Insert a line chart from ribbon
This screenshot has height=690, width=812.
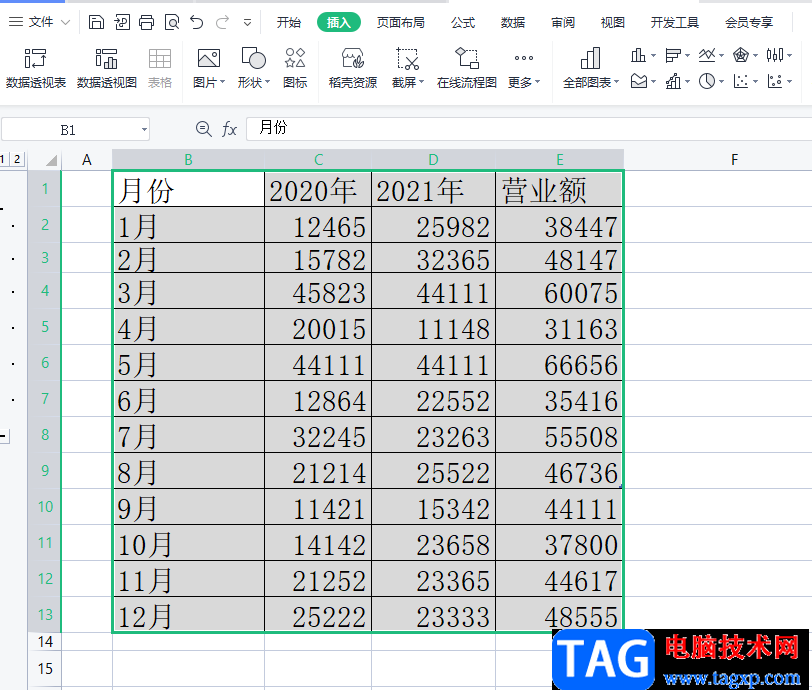(x=707, y=55)
